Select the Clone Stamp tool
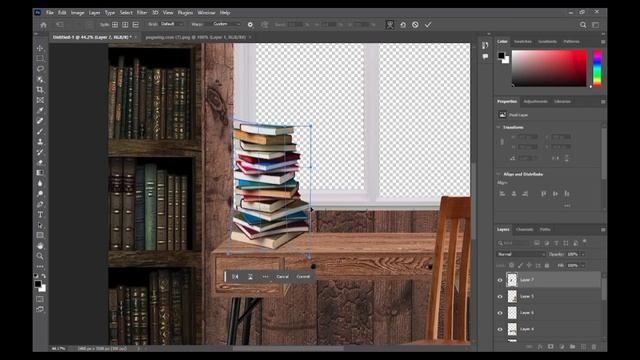The height and width of the screenshot is (360, 640). coord(40,142)
